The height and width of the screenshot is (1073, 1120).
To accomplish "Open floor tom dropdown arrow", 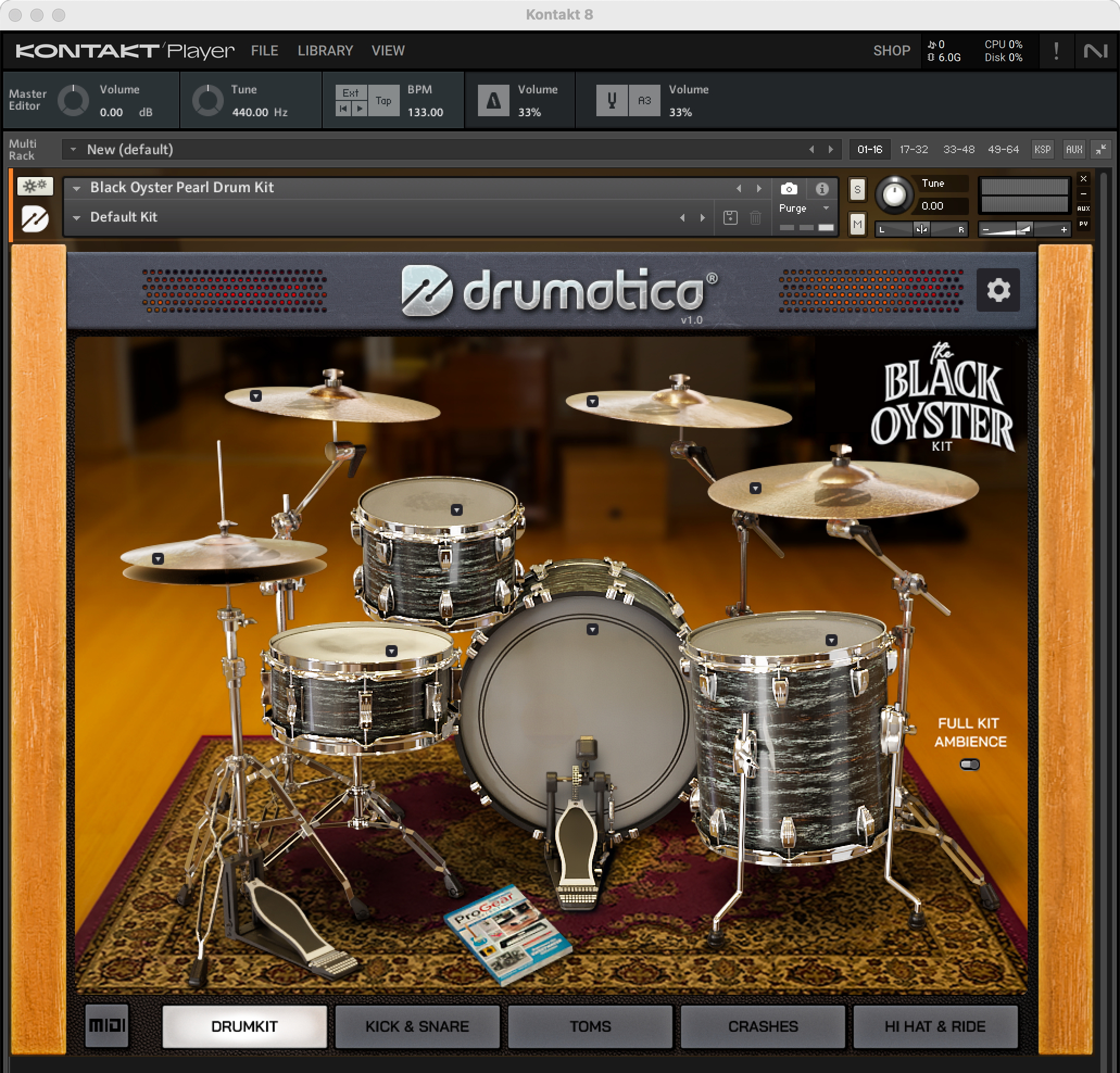I will click(x=832, y=640).
